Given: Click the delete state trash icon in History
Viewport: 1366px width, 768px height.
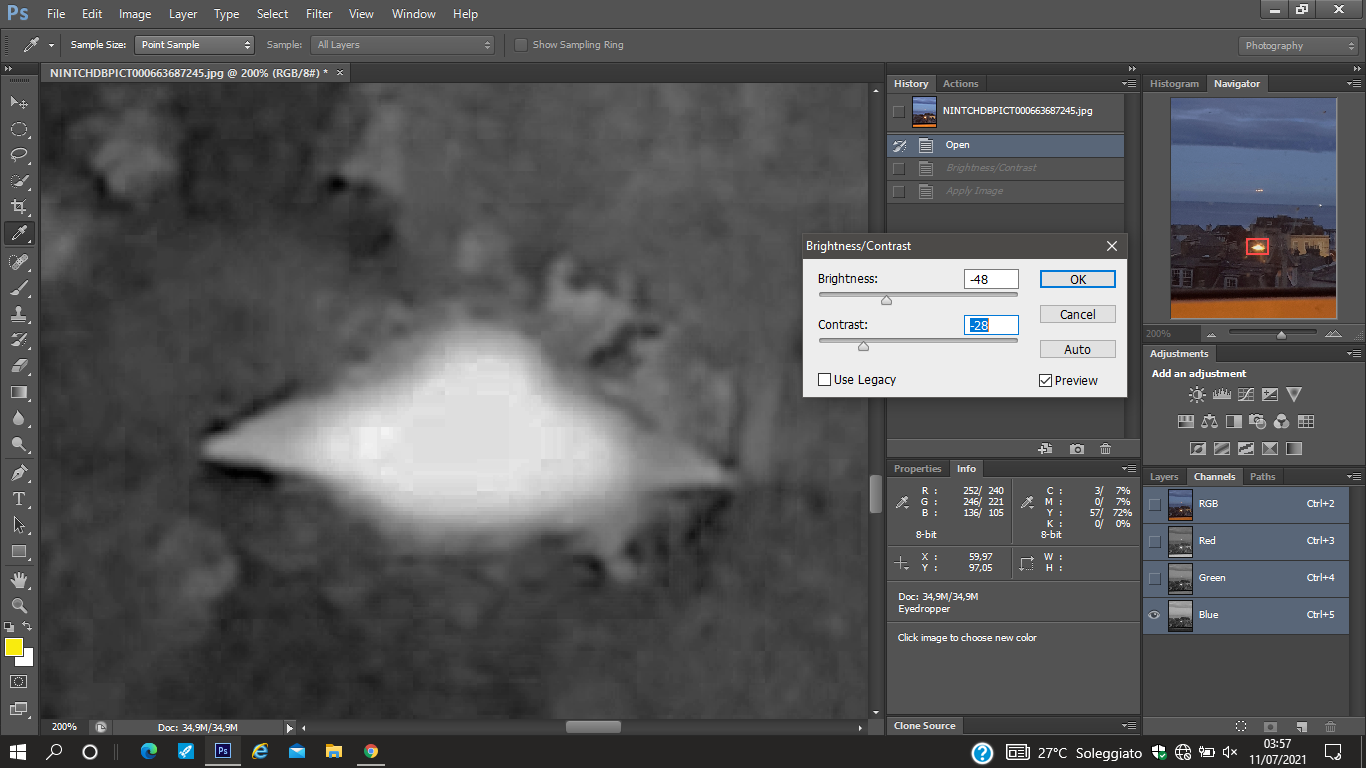Looking at the screenshot, I should 1105,450.
